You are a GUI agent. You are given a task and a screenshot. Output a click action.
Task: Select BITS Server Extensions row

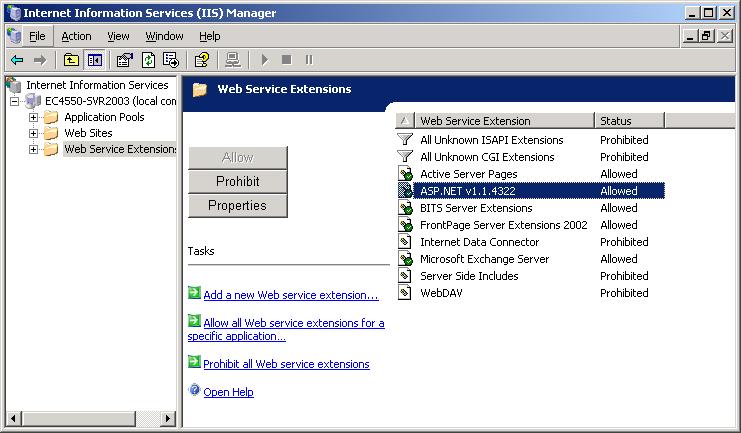coord(530,208)
